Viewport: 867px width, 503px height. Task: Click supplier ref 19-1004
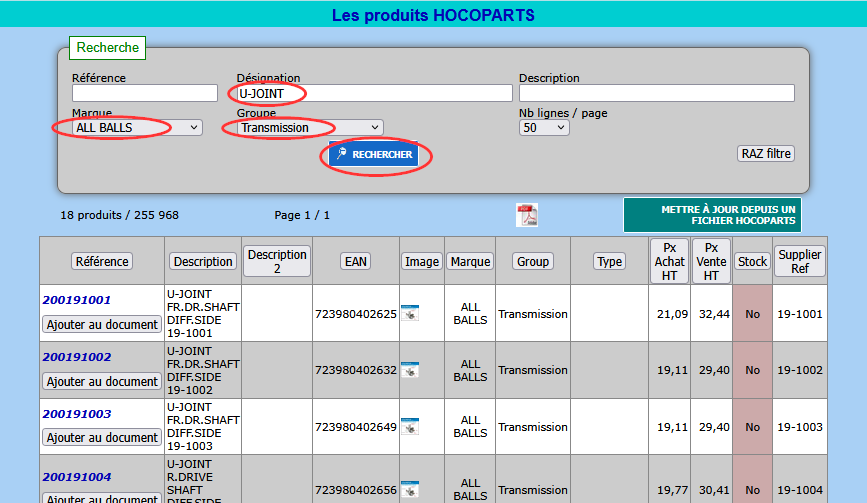click(800, 490)
